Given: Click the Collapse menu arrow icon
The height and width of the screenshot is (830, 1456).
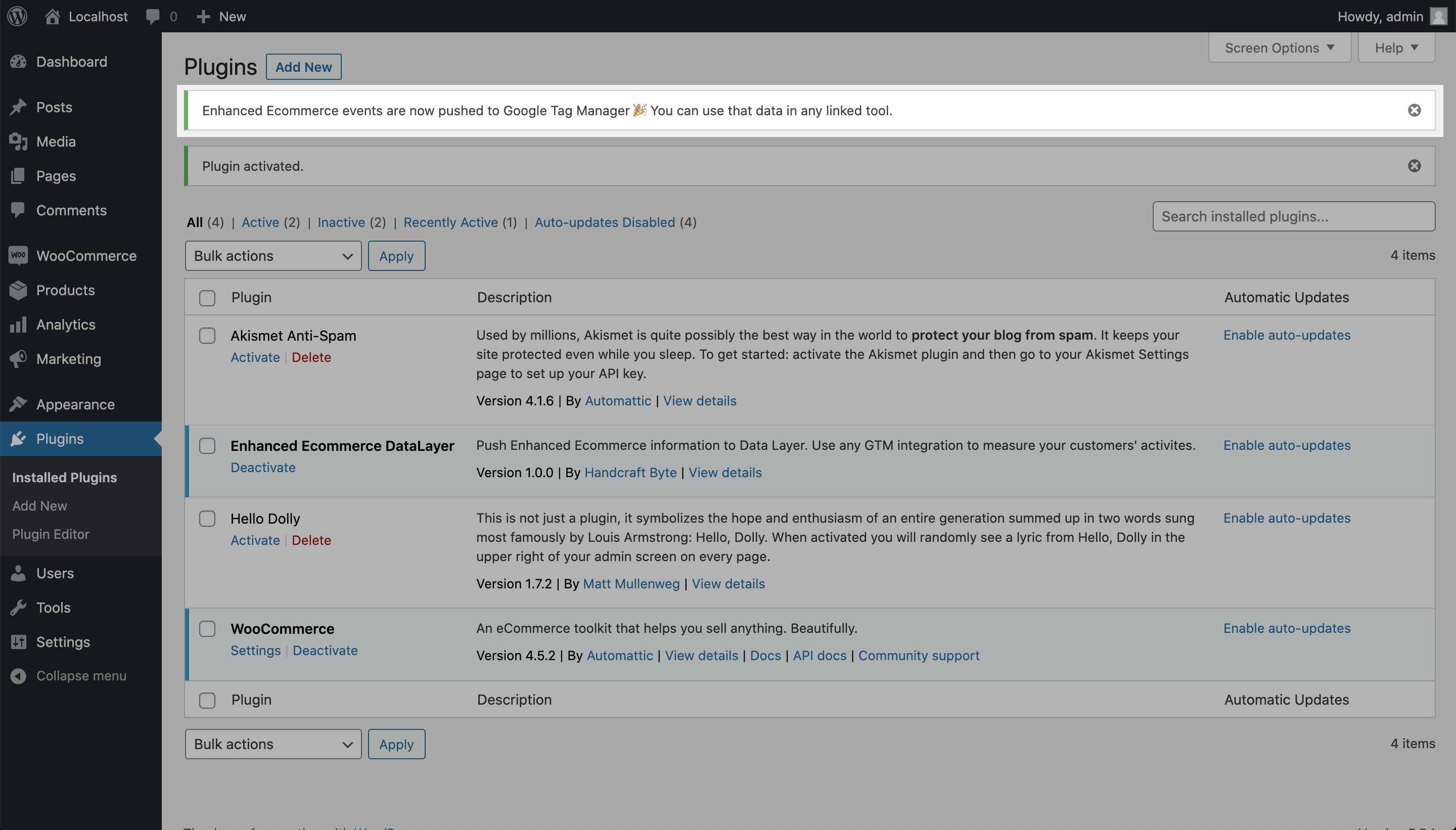Looking at the screenshot, I should point(18,675).
